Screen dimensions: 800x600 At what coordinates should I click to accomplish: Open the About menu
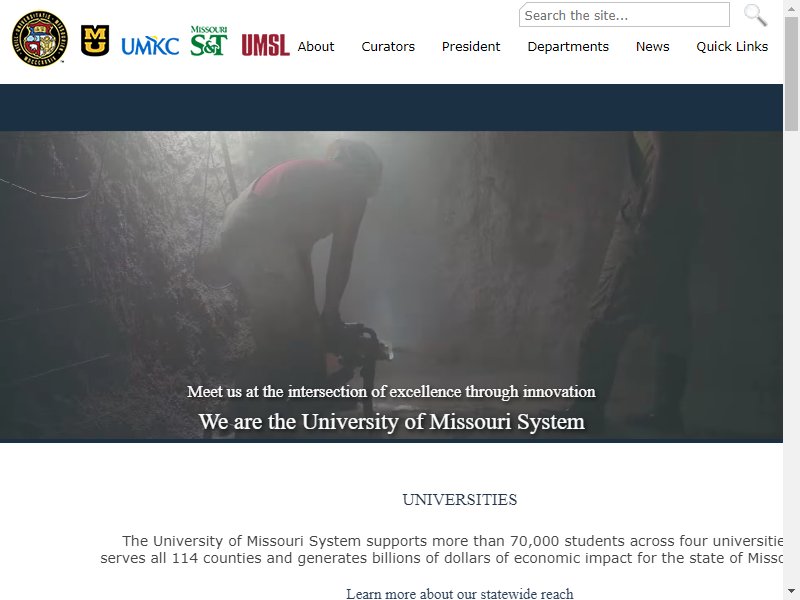(316, 46)
